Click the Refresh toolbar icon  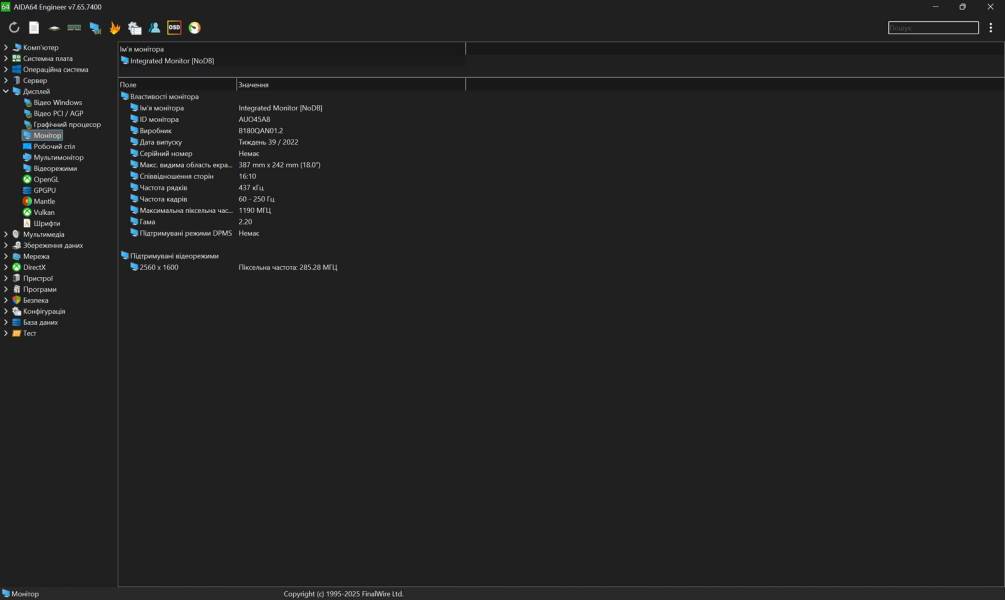(14, 28)
